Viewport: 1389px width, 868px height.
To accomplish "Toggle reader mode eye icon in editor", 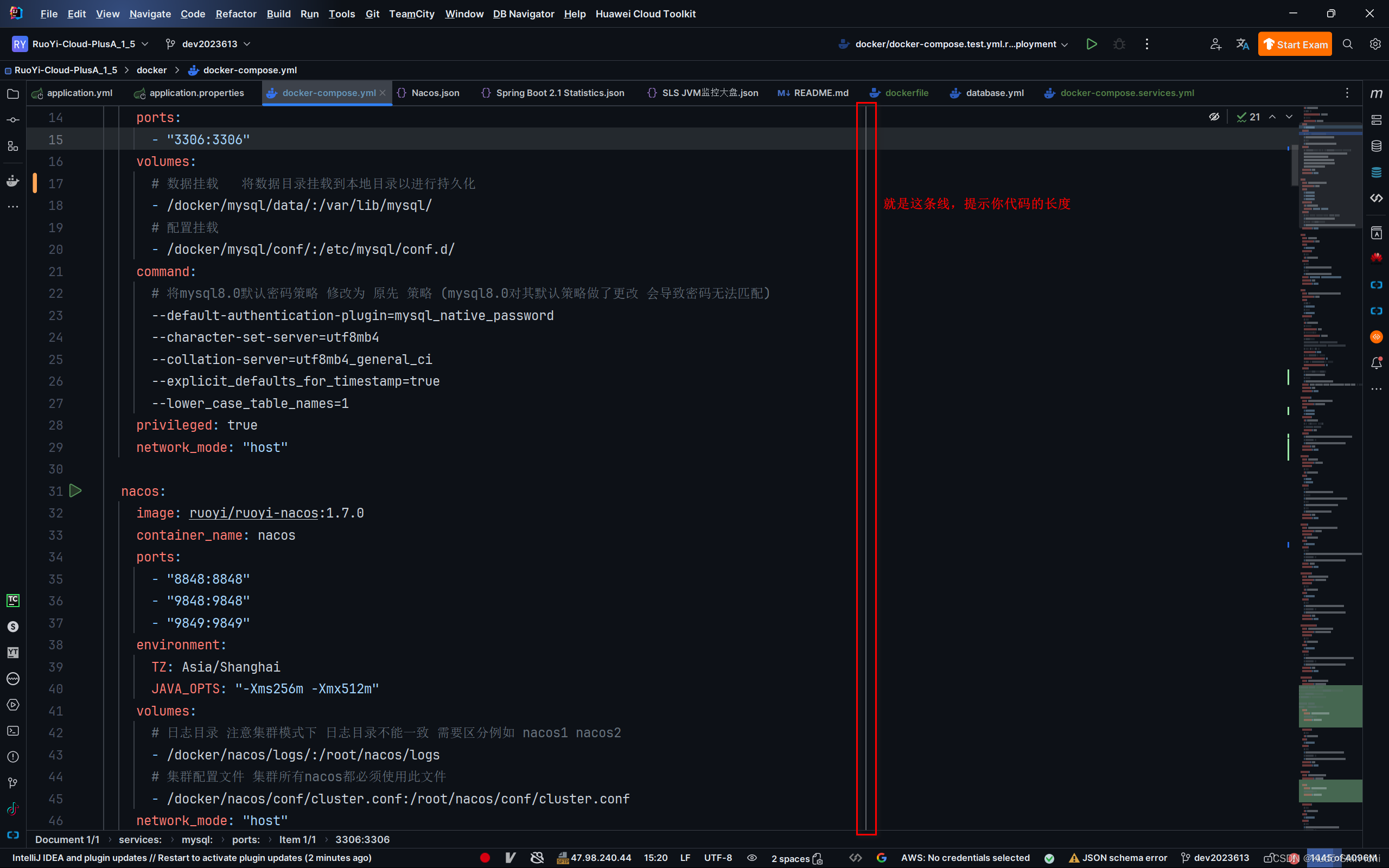I will [x=1214, y=117].
